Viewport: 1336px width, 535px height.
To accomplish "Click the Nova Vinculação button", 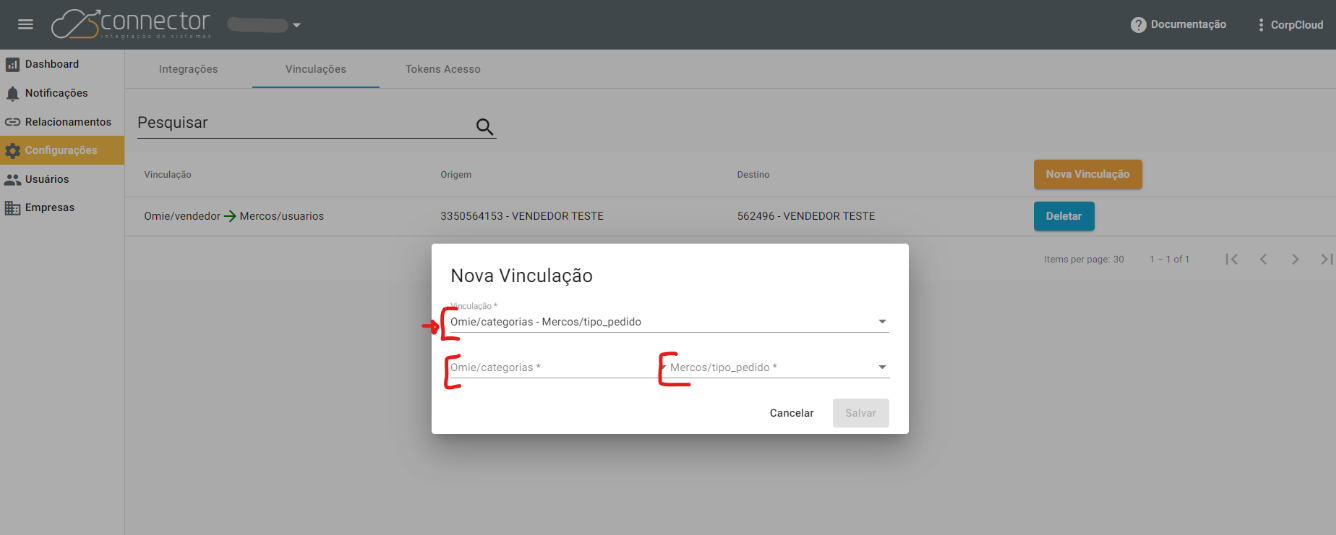I will point(1088,174).
